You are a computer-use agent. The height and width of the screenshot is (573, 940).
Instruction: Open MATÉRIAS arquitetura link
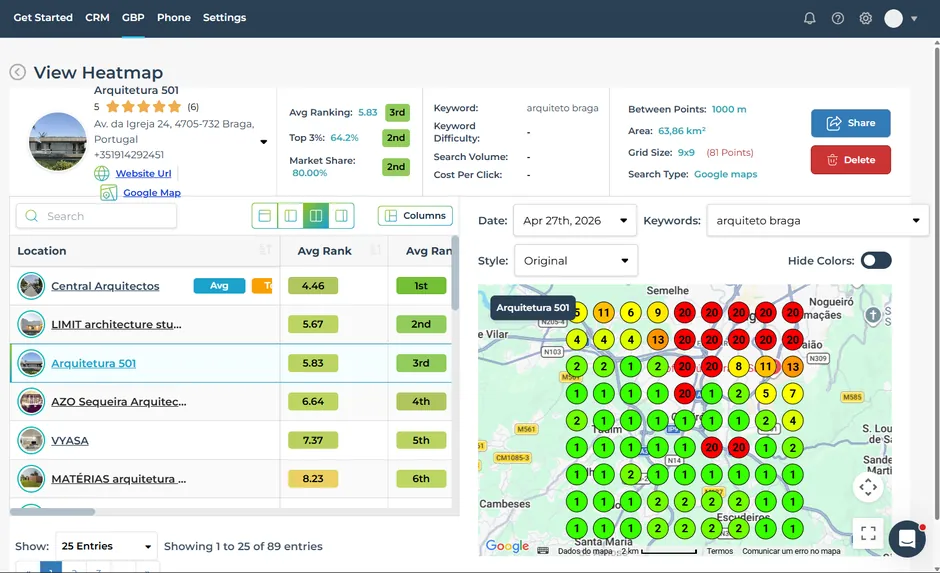click(119, 479)
